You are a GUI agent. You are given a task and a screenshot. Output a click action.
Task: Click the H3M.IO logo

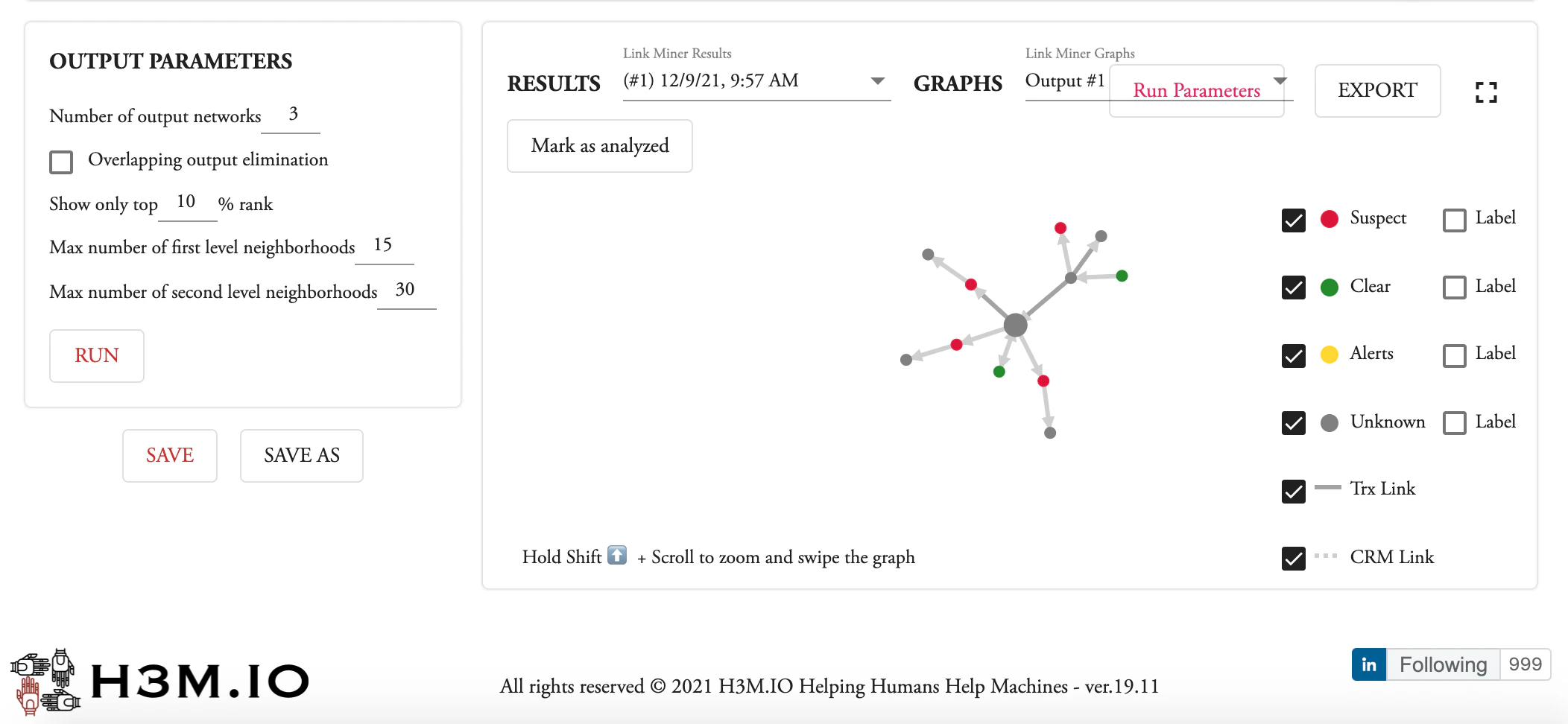point(159,681)
